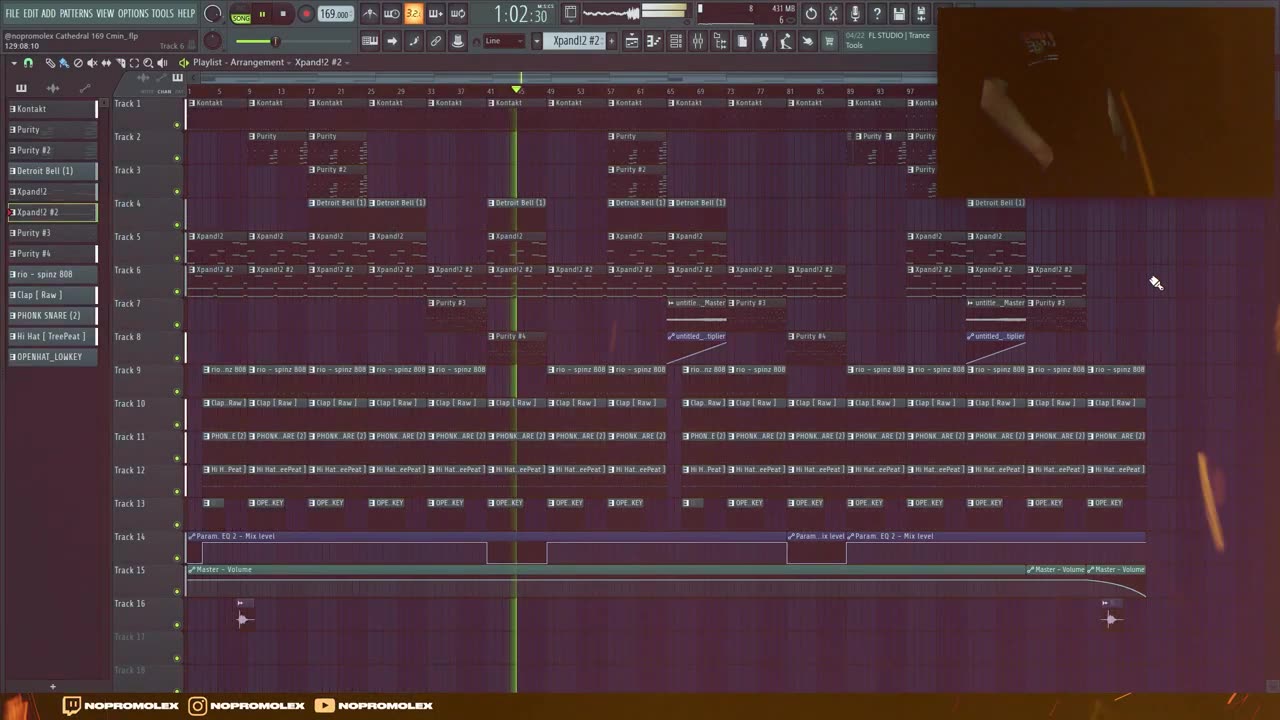The image size is (1280, 720).
Task: Select the Draw pencil tool
Action: (50, 62)
